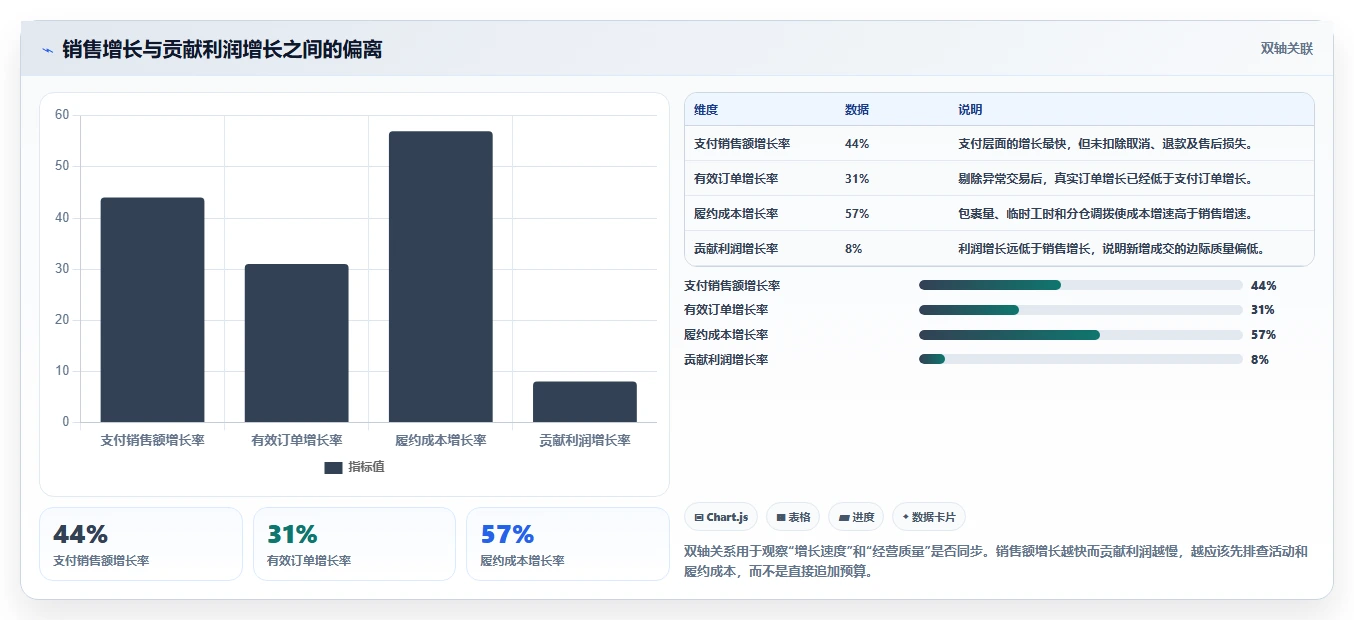Select table cell 有效订单增长率
The width and height of the screenshot is (1354, 620).
pos(736,179)
